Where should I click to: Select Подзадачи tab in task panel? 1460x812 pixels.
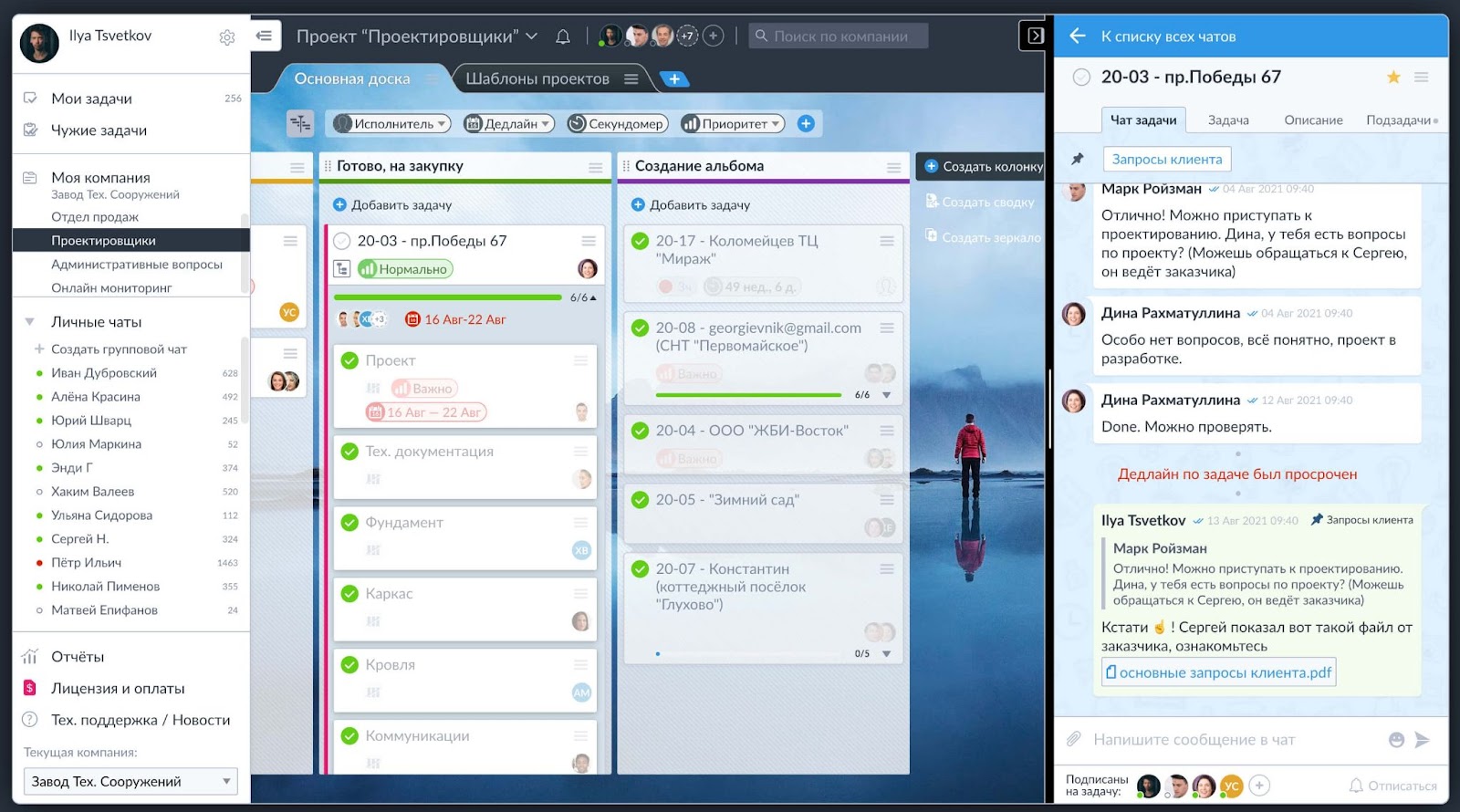1398,120
